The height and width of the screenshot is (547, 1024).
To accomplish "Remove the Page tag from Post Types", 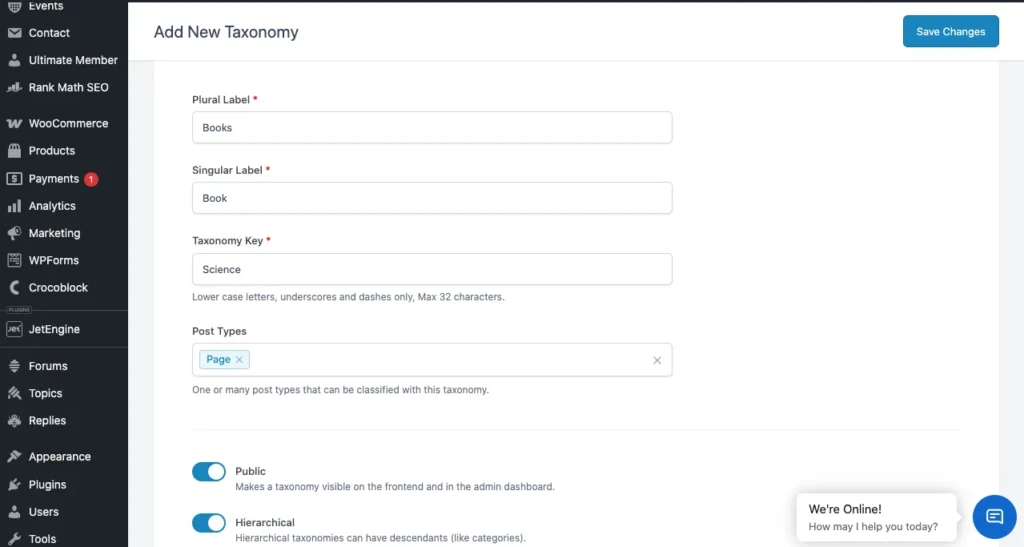I will click(x=239, y=360).
